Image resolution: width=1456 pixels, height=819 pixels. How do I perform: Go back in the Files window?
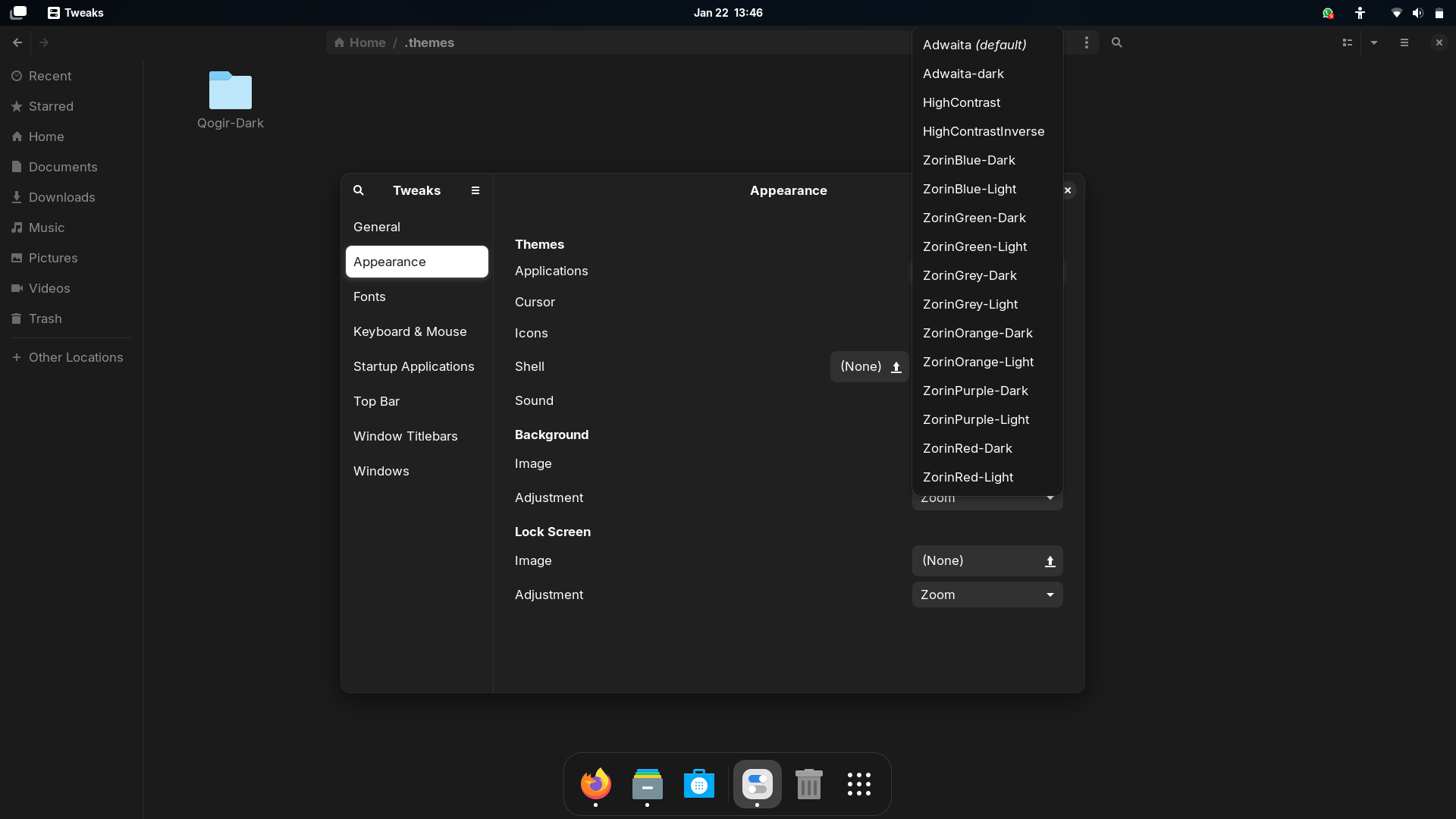click(x=17, y=42)
